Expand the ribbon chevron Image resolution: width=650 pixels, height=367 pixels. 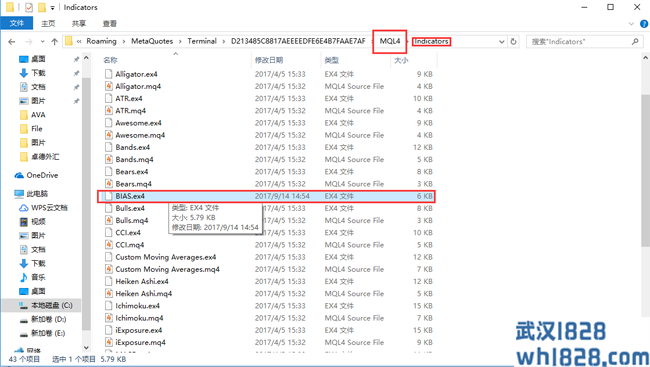click(x=631, y=24)
